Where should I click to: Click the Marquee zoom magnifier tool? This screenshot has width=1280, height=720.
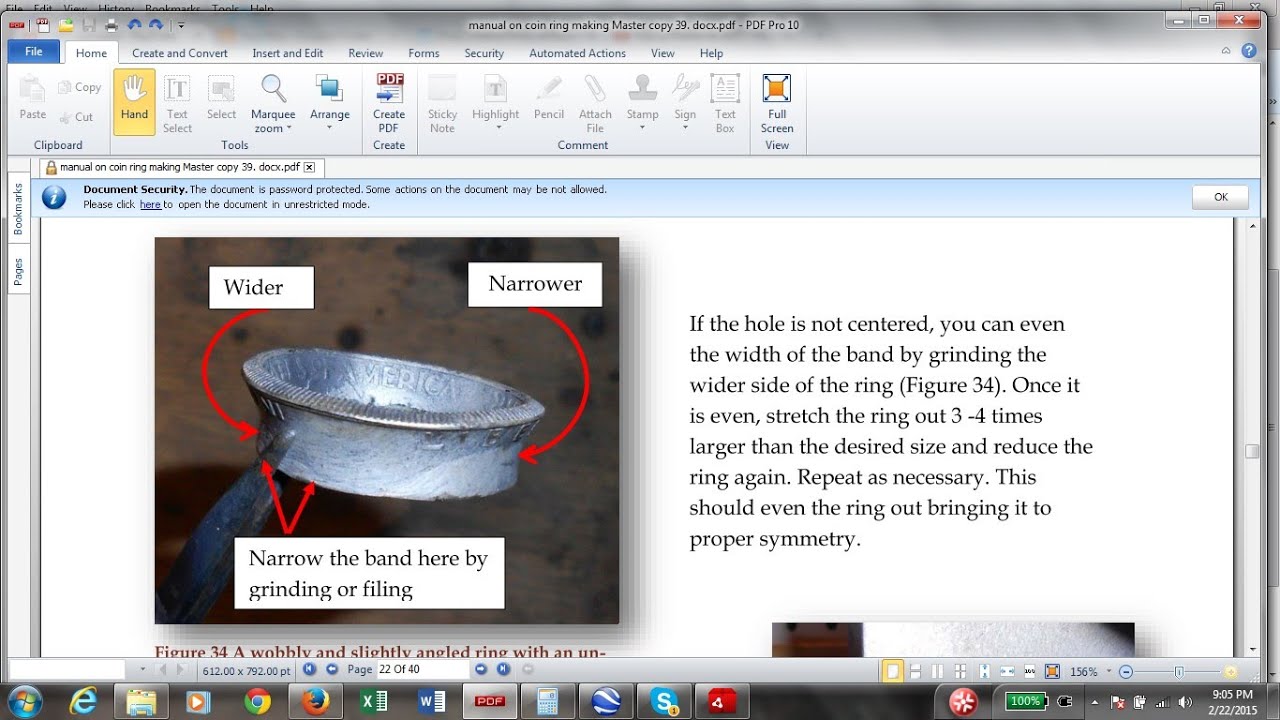click(273, 89)
